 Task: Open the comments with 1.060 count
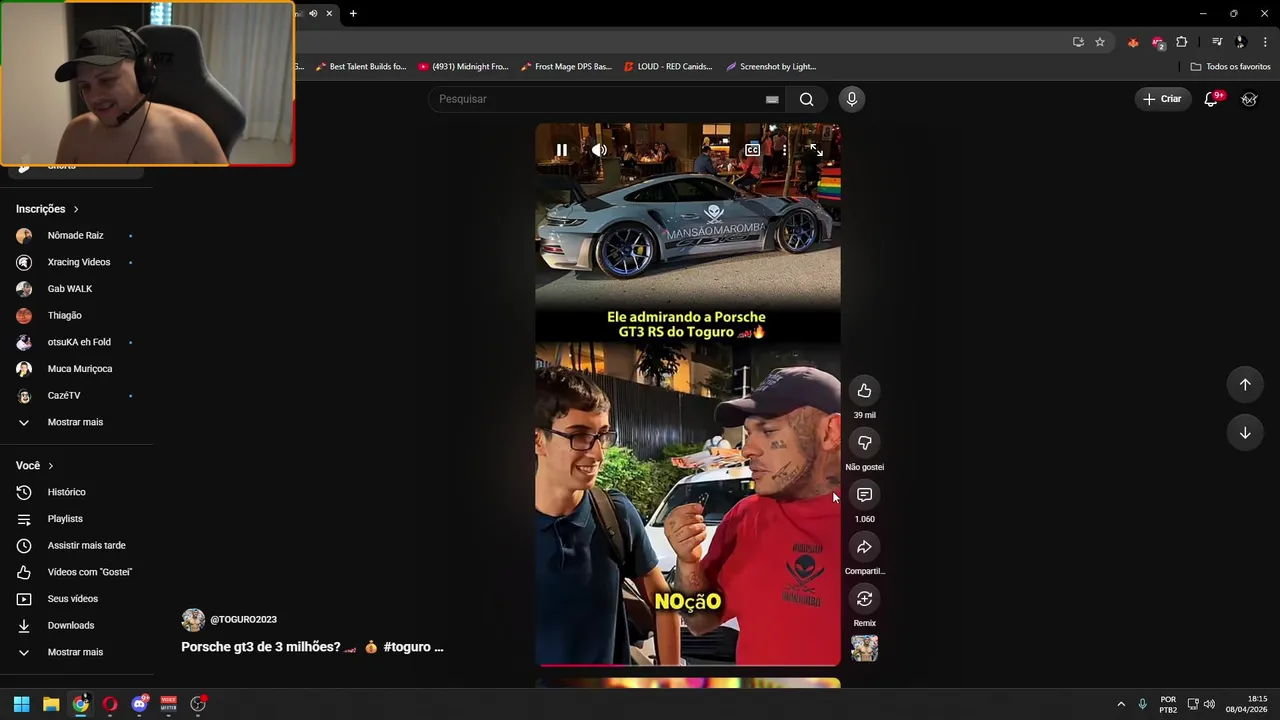click(865, 495)
